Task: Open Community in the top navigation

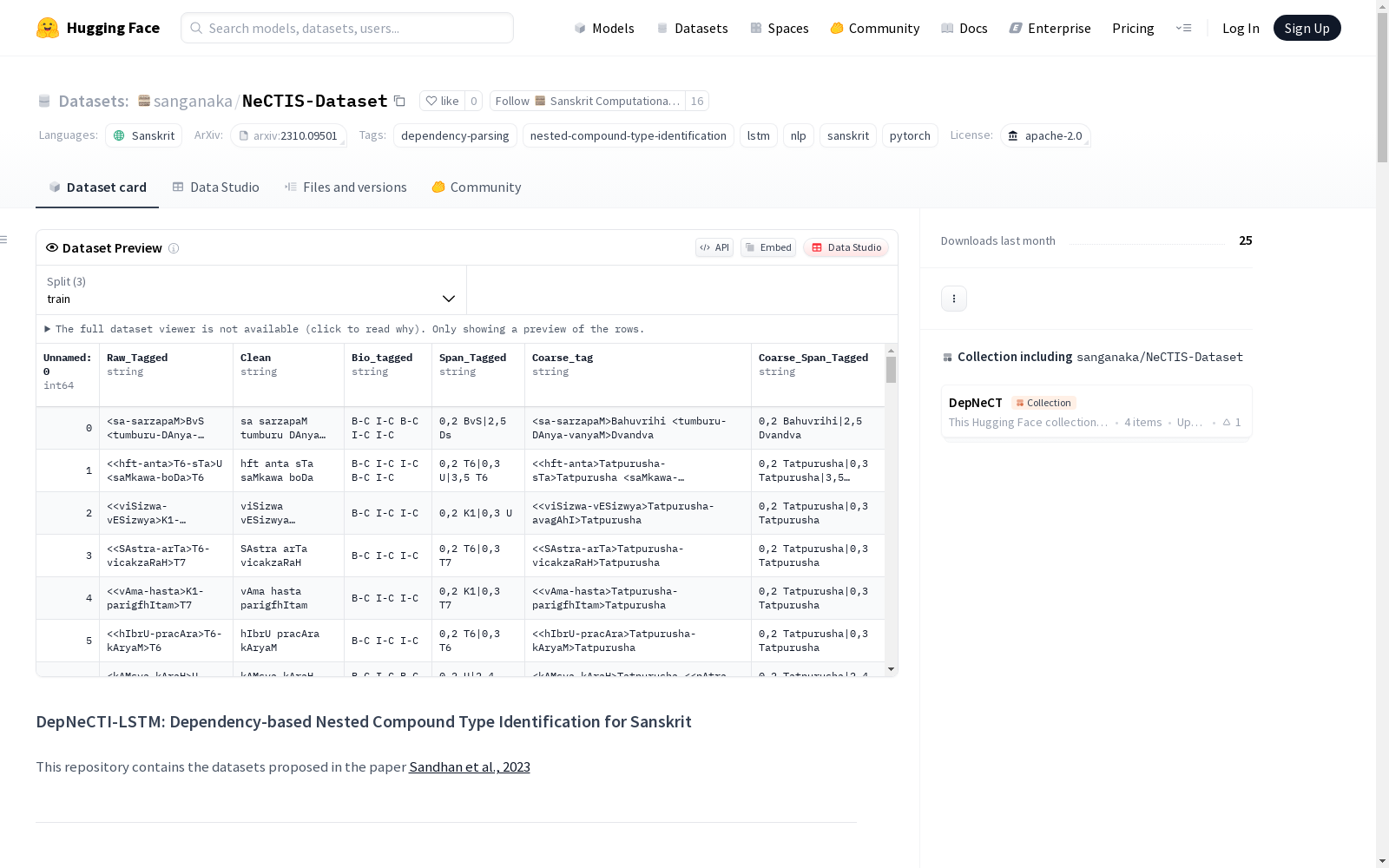Action: tap(875, 28)
